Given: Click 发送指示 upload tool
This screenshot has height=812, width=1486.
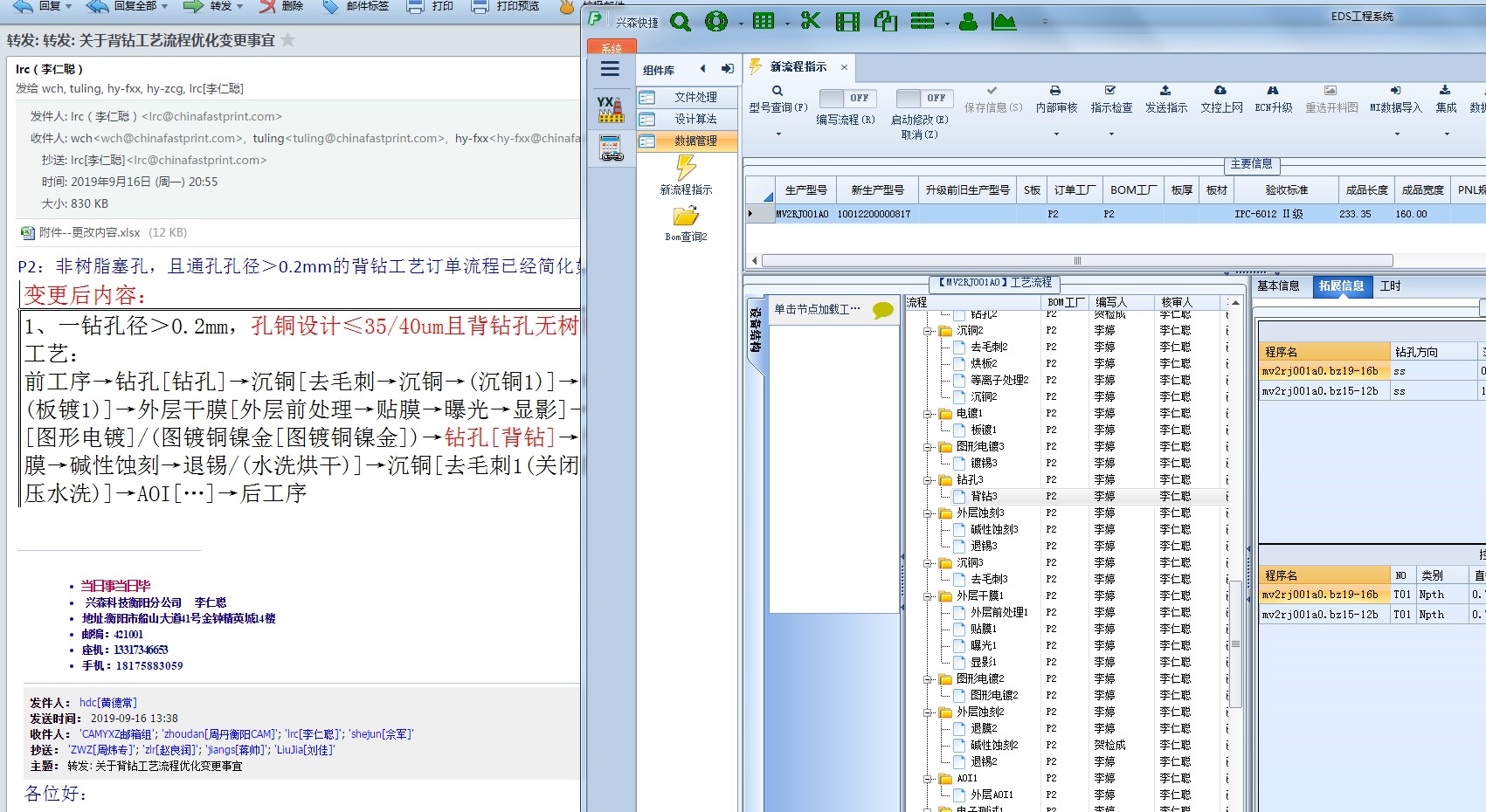Looking at the screenshot, I should tap(1166, 100).
